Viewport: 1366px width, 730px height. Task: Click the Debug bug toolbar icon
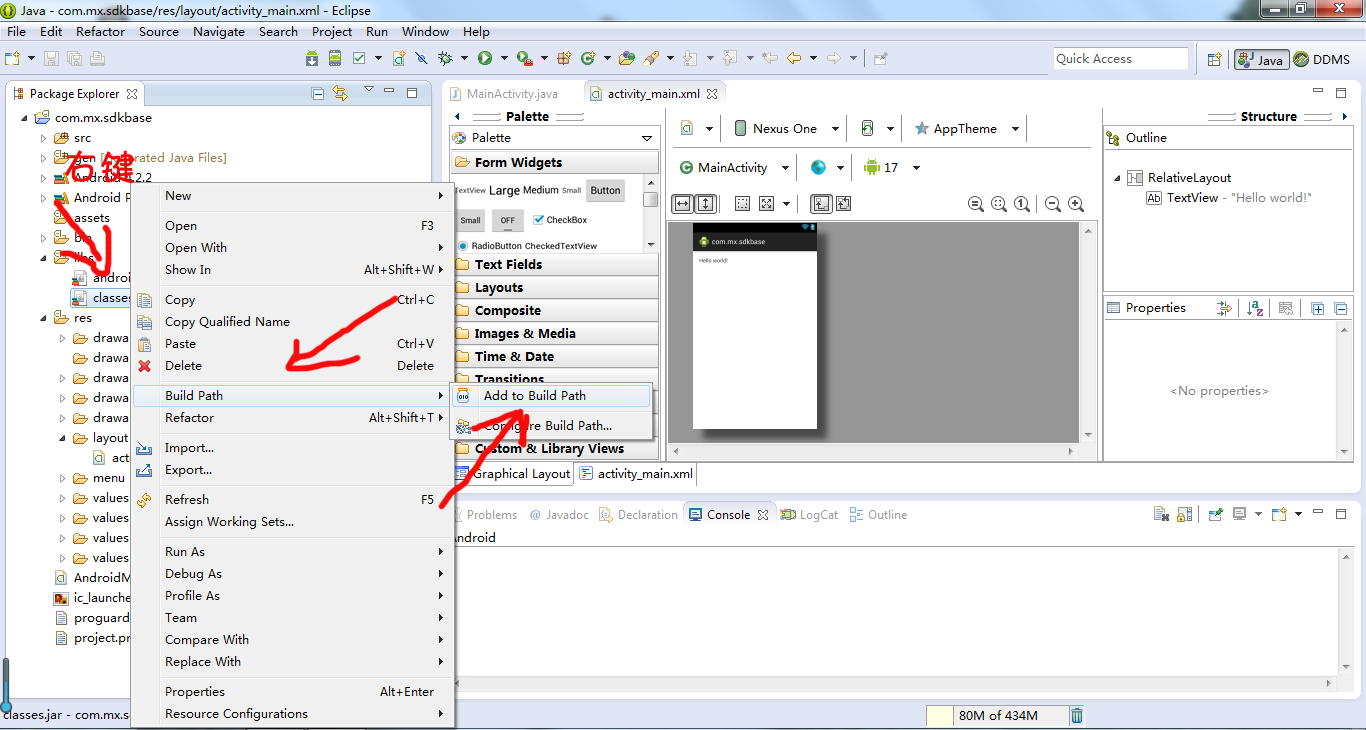coord(445,58)
